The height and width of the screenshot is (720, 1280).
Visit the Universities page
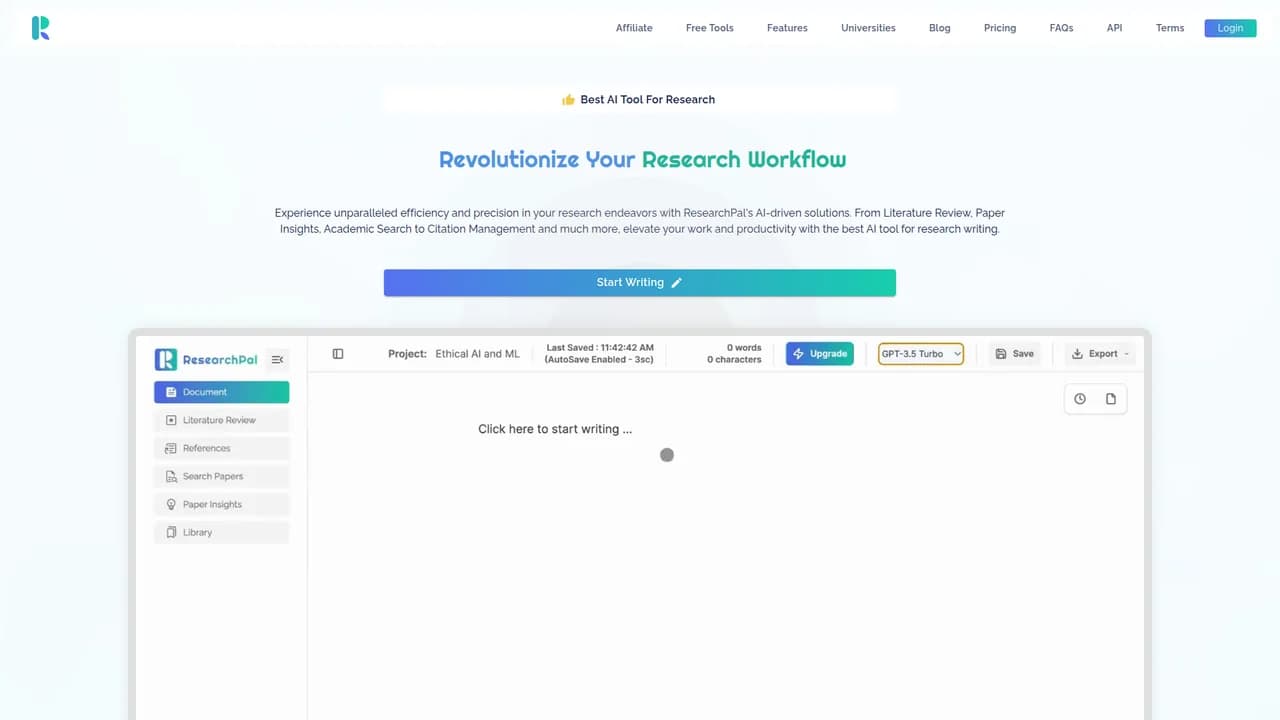click(868, 28)
